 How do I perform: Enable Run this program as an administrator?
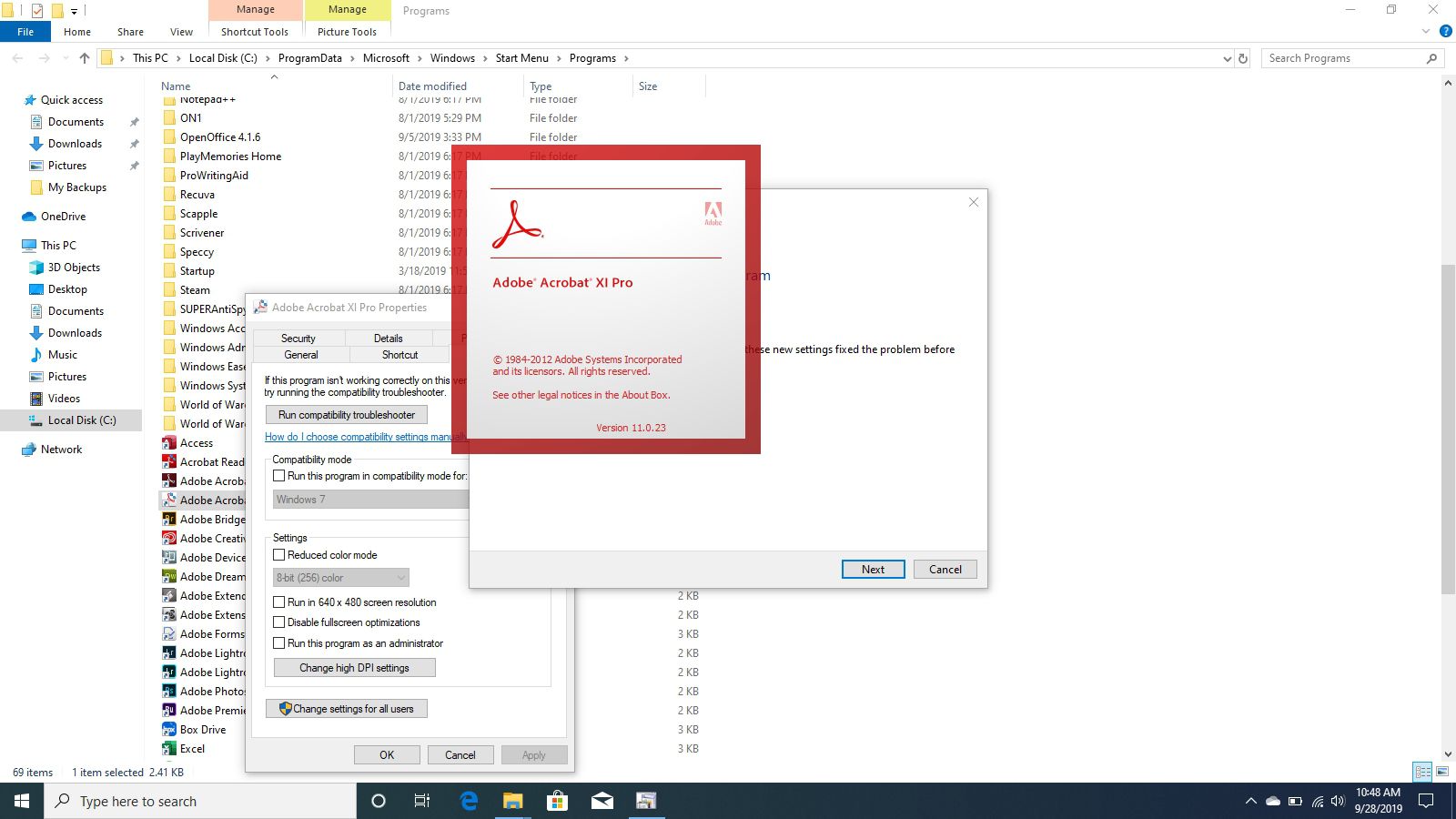click(x=279, y=643)
